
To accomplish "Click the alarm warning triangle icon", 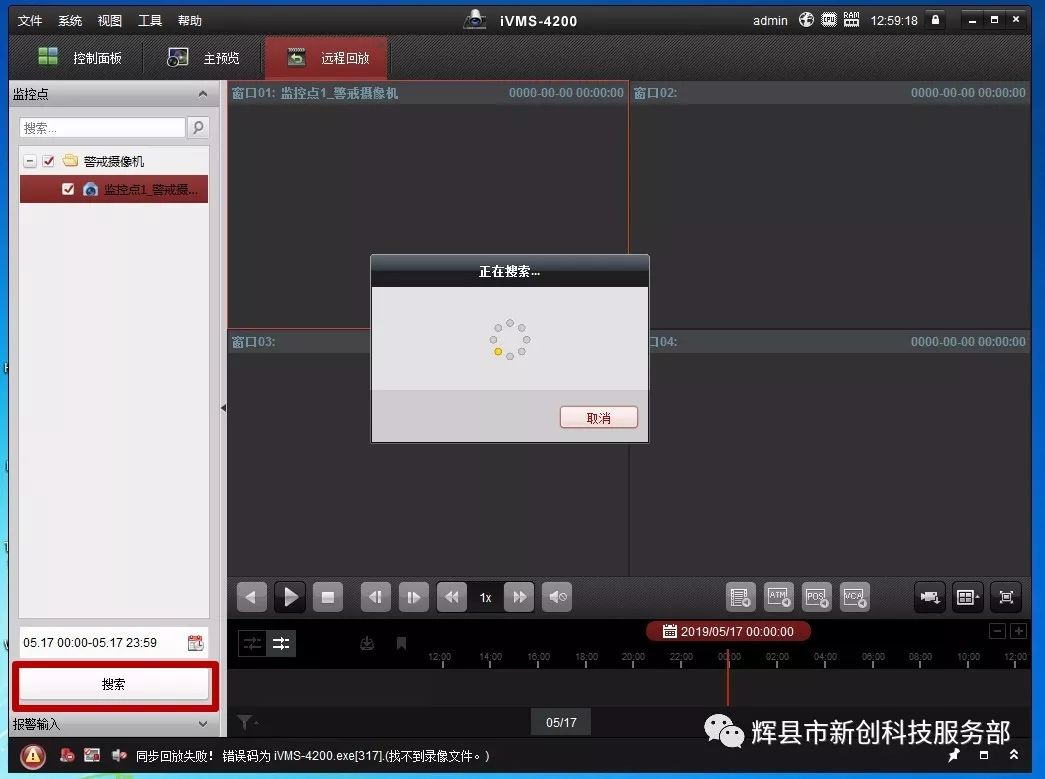I will coord(33,756).
